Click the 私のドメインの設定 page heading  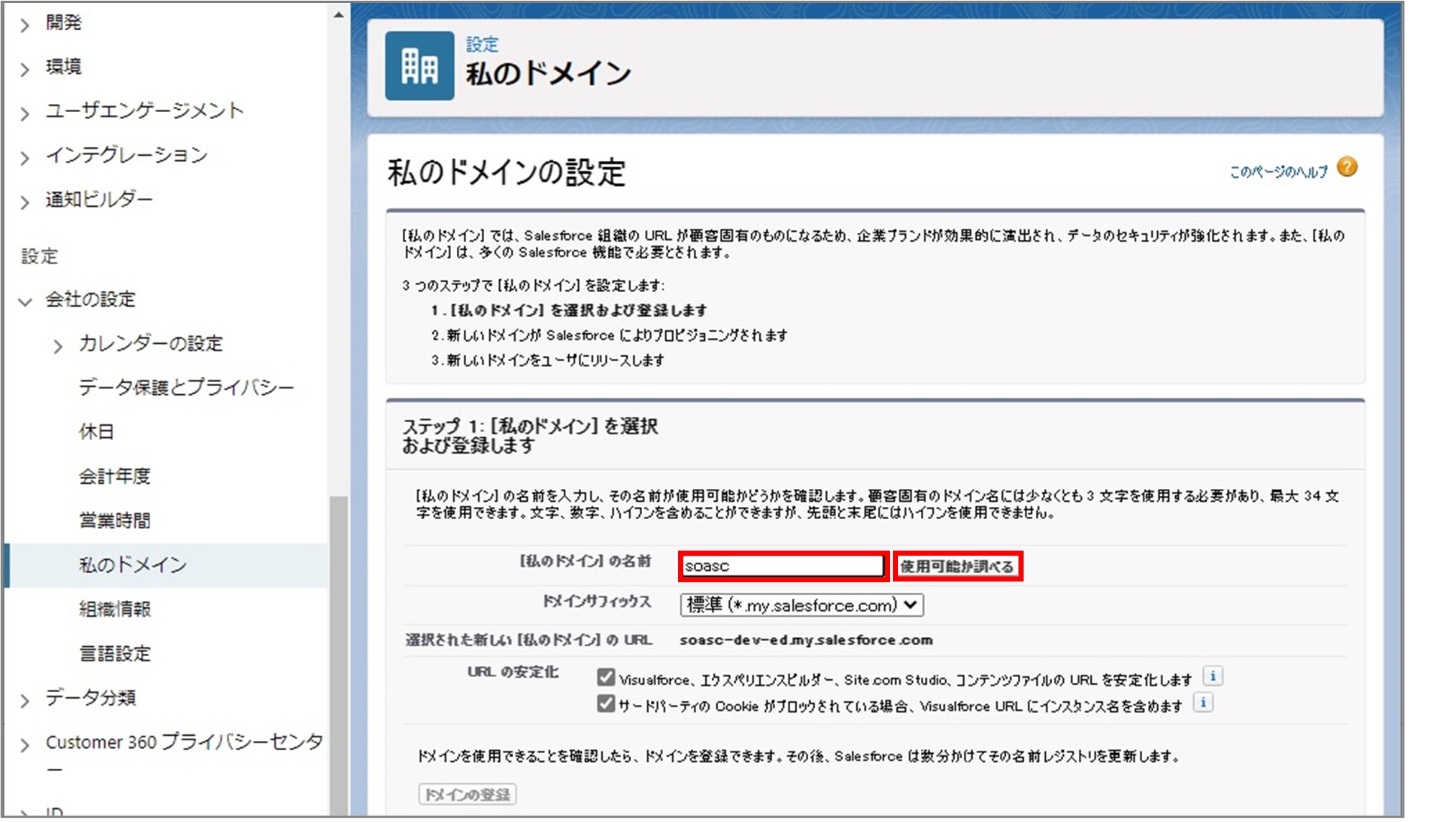(x=506, y=173)
